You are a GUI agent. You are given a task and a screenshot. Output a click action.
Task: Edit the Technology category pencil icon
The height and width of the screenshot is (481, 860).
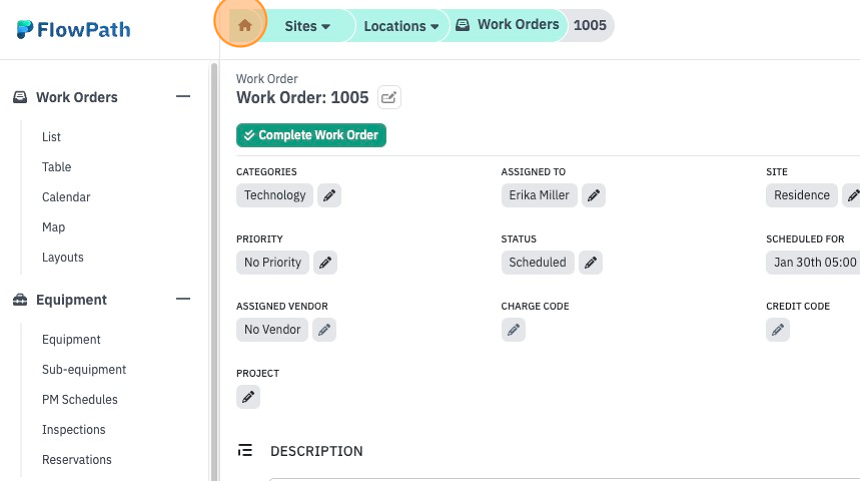[329, 195]
